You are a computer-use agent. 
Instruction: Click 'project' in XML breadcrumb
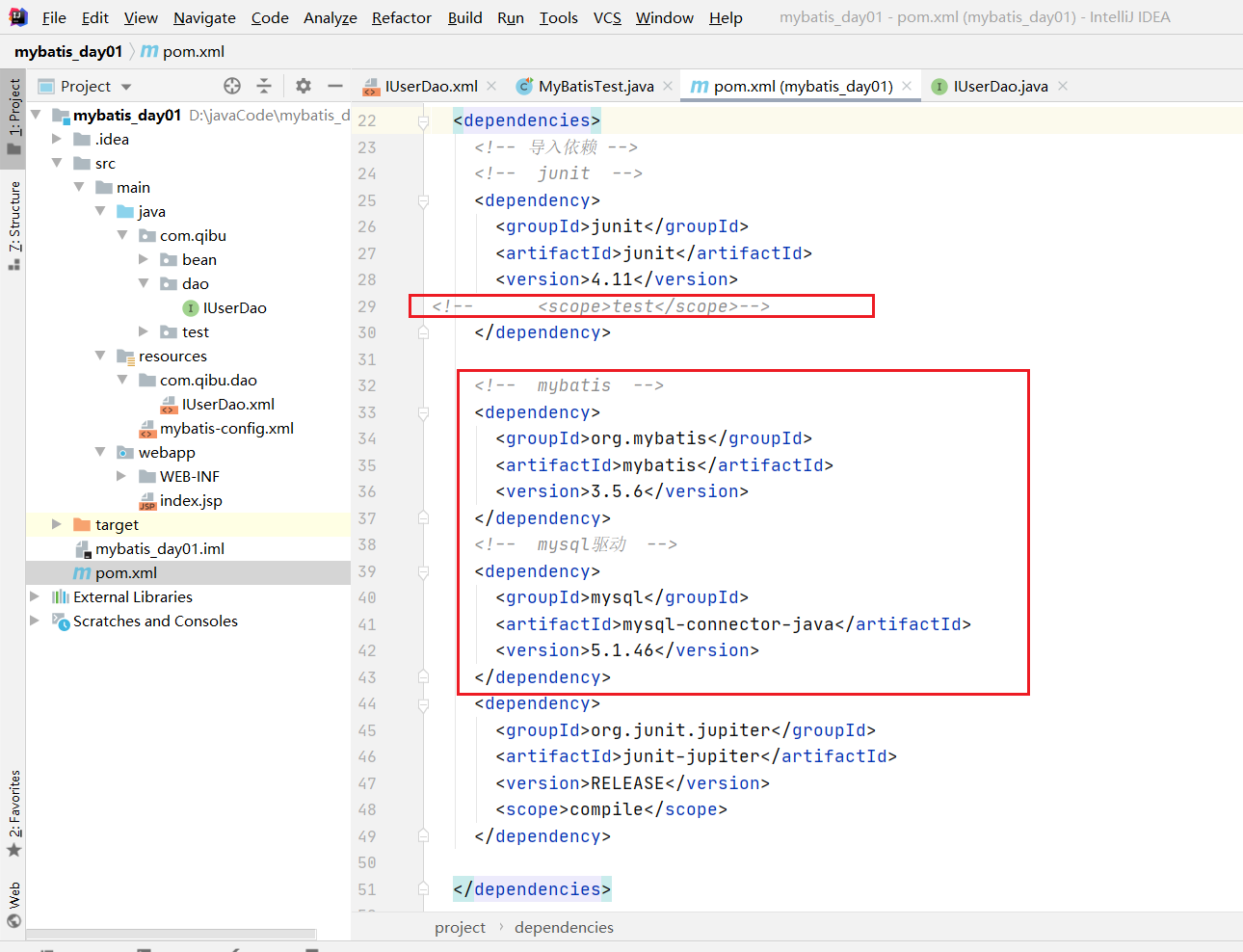click(460, 927)
